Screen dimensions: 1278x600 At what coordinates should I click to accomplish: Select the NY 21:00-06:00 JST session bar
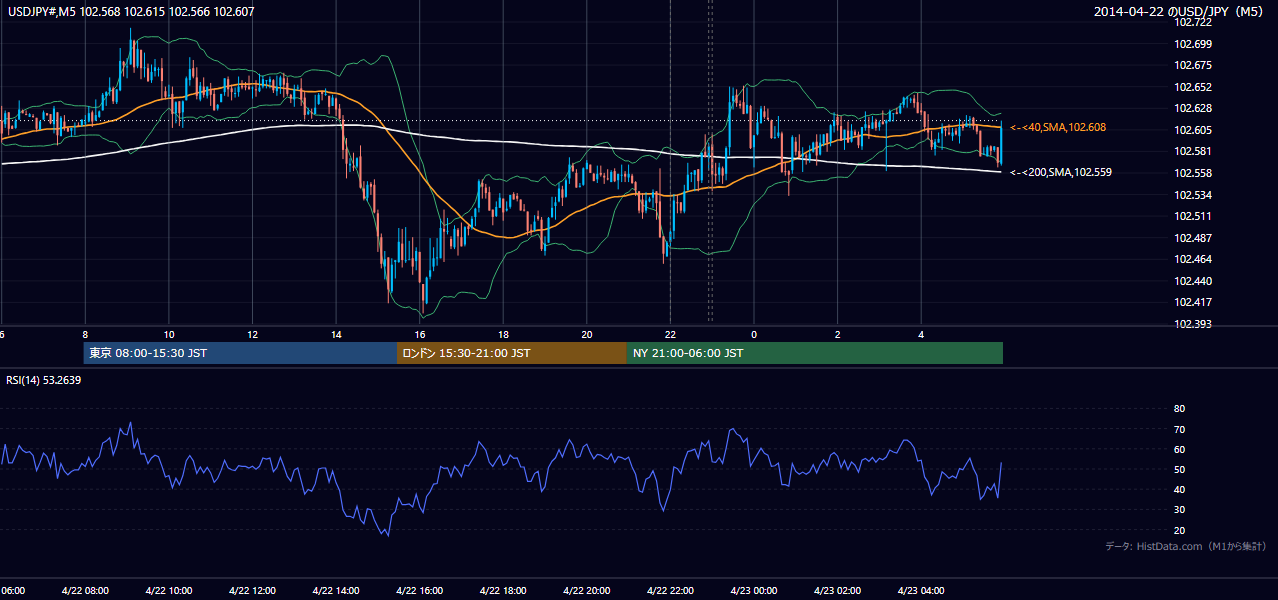click(815, 353)
